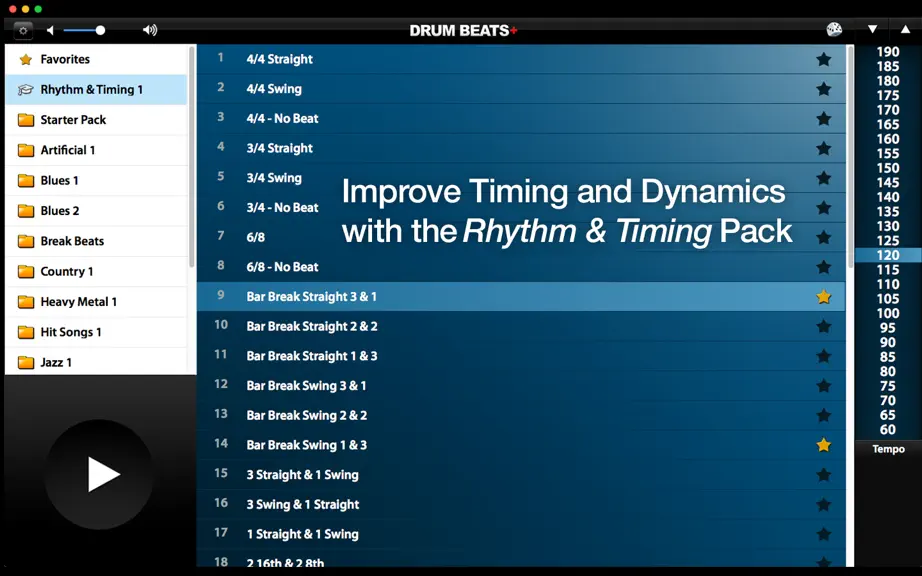Choose the 6/8 - No Beat pattern
The width and height of the screenshot is (922, 576).
pos(521,267)
